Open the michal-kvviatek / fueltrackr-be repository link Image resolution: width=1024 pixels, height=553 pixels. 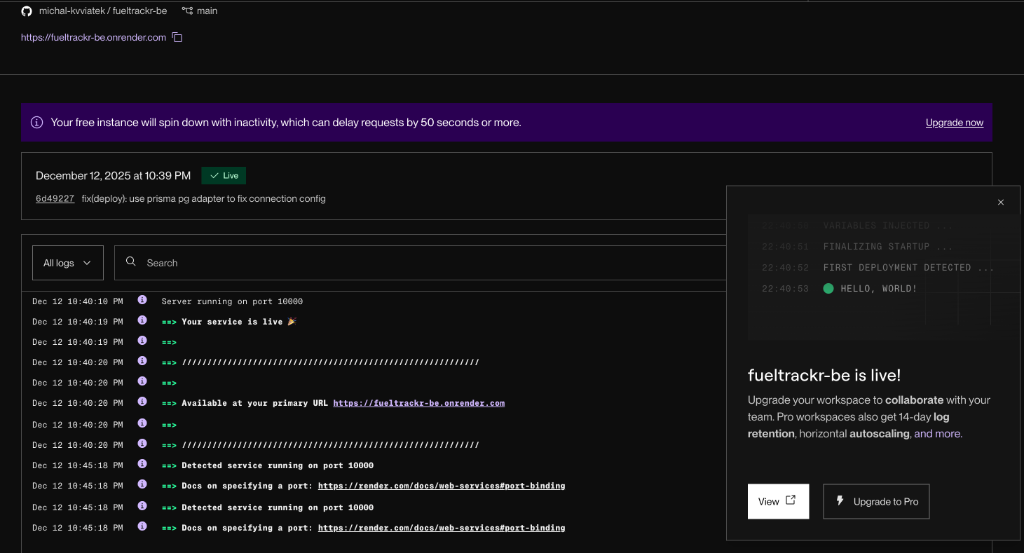102,10
